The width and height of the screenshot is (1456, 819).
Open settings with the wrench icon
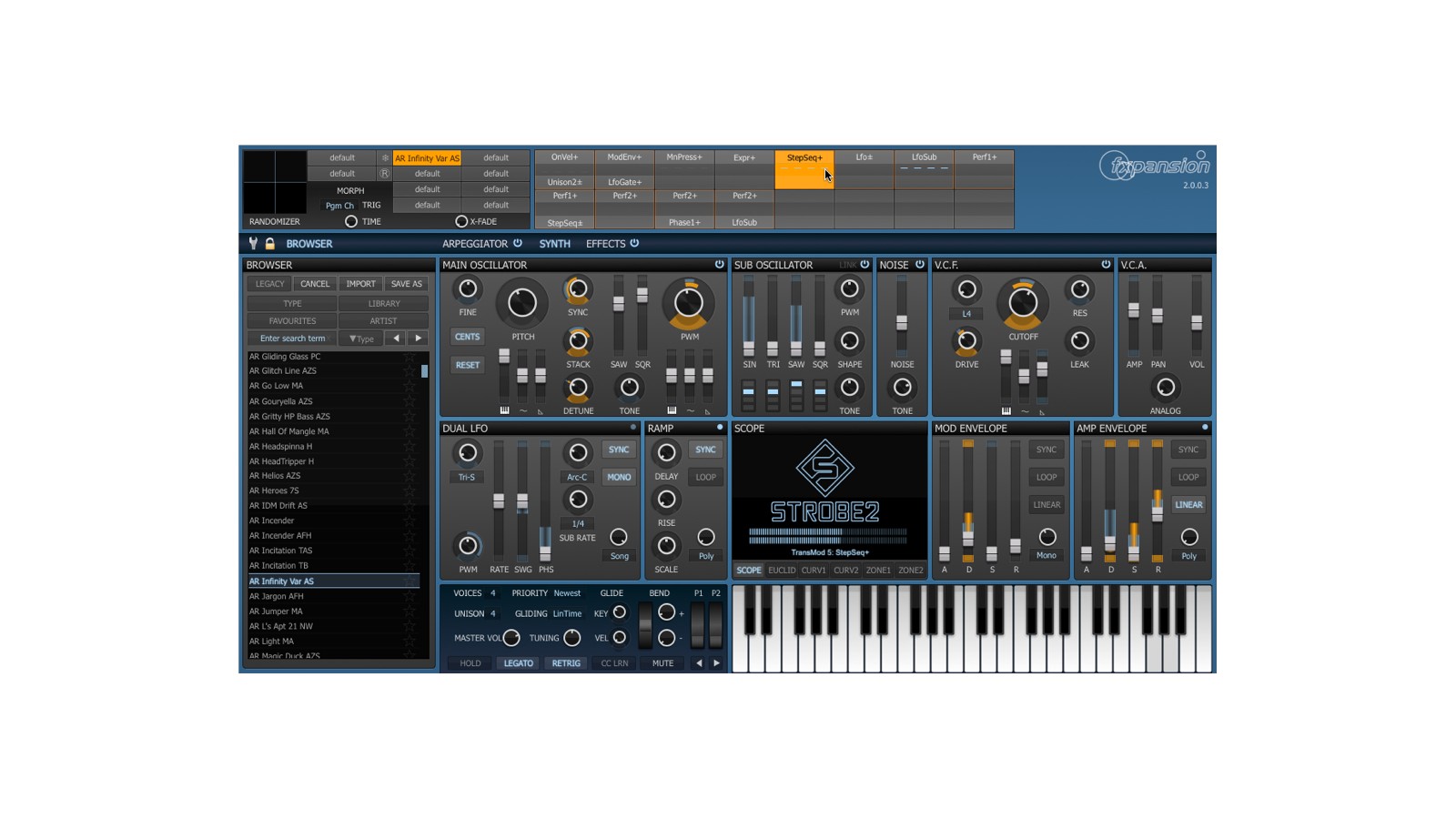coord(253,244)
